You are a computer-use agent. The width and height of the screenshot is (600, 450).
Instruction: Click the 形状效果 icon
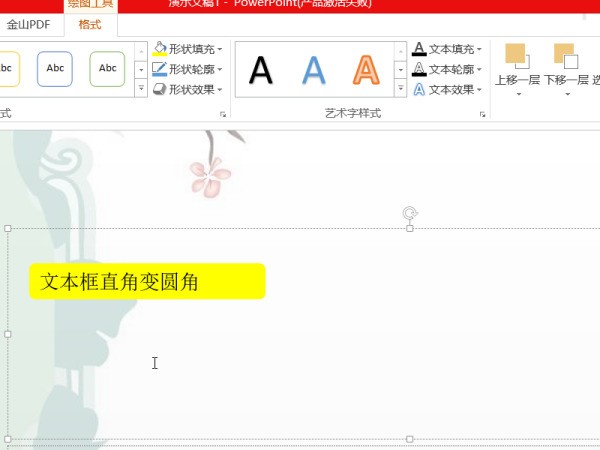click(159, 89)
